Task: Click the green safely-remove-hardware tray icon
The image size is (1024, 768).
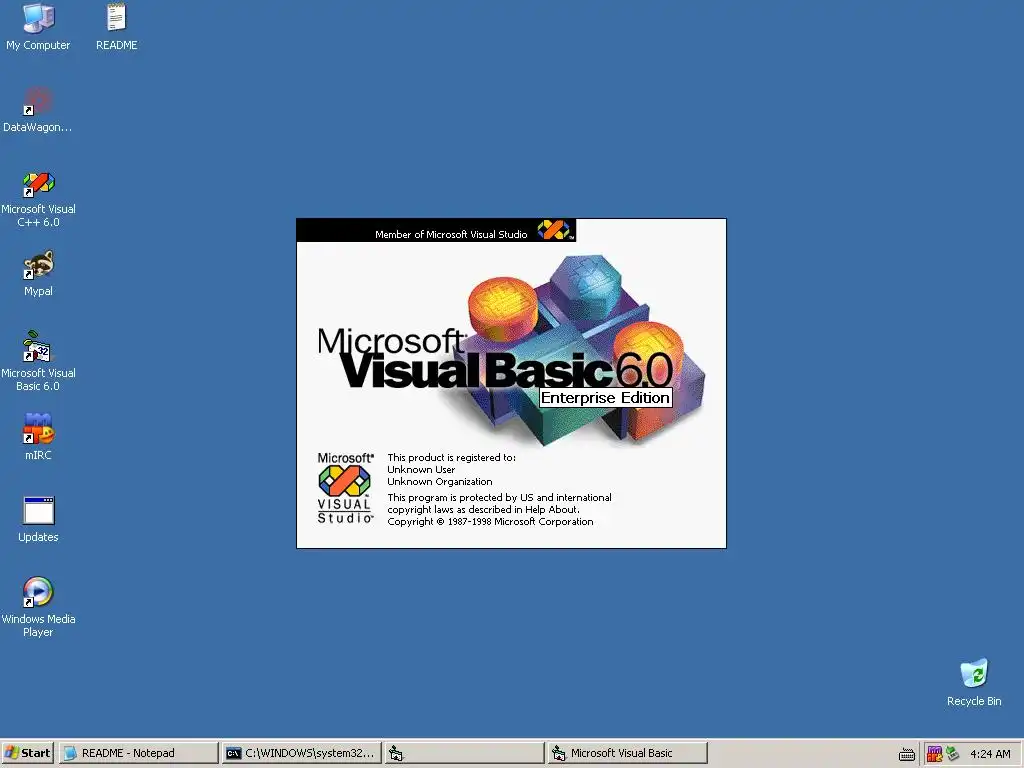Action: click(x=953, y=754)
